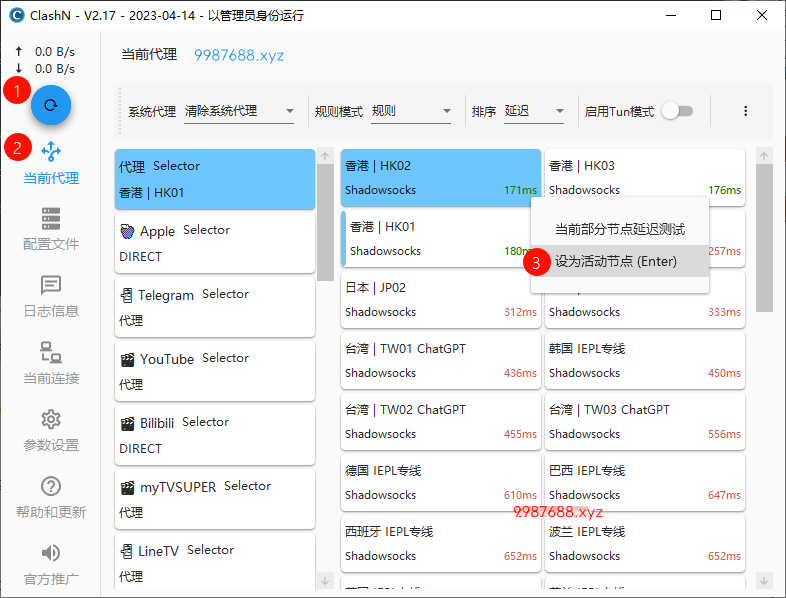Maximize the ClashN window
The height and width of the screenshot is (598, 786).
[716, 15]
